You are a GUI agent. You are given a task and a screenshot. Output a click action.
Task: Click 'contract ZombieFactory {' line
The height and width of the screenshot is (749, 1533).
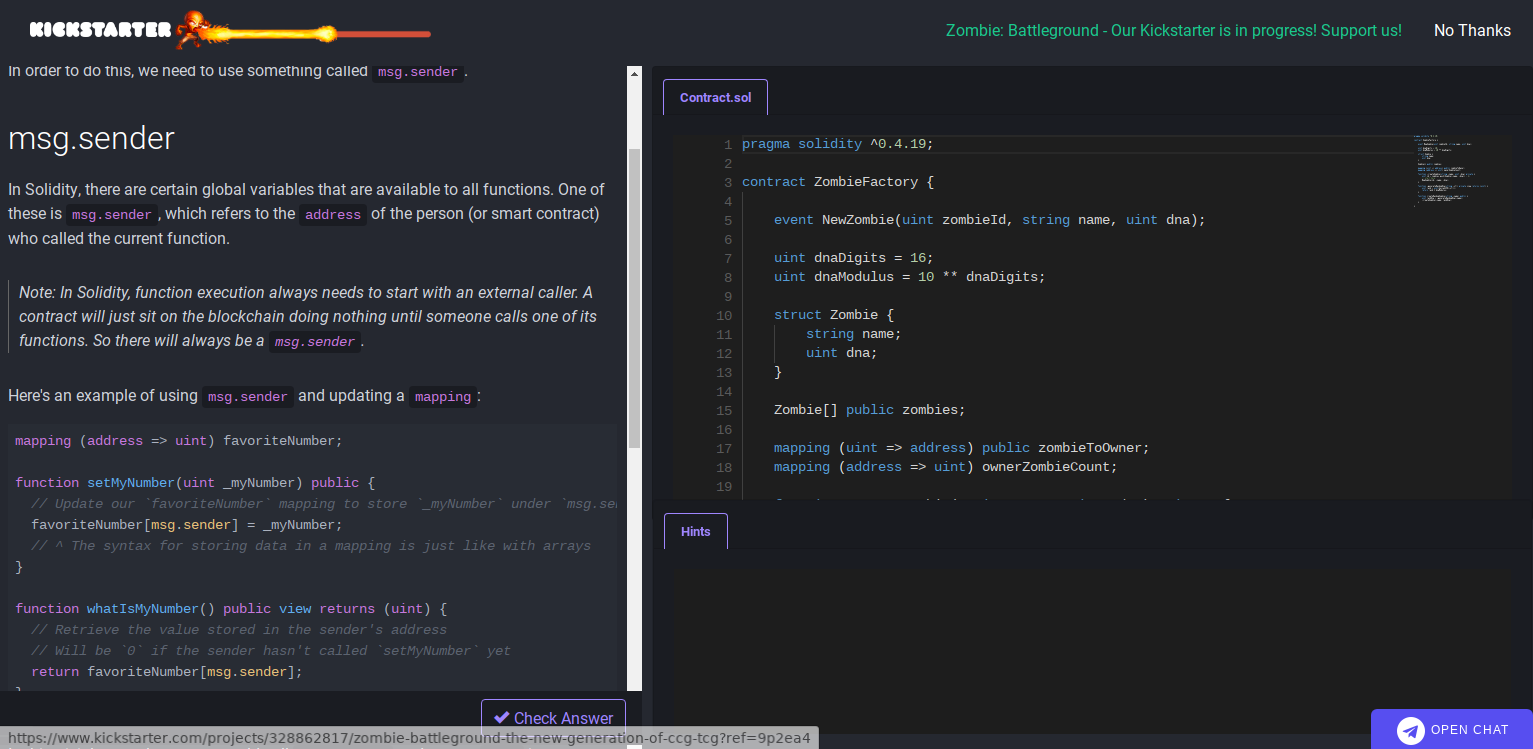837,182
